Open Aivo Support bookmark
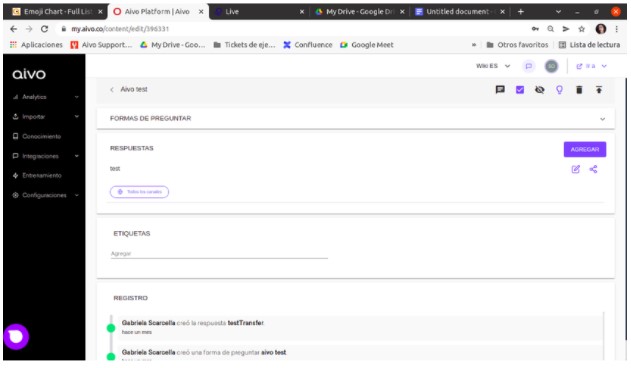631x368 pixels. 101,45
